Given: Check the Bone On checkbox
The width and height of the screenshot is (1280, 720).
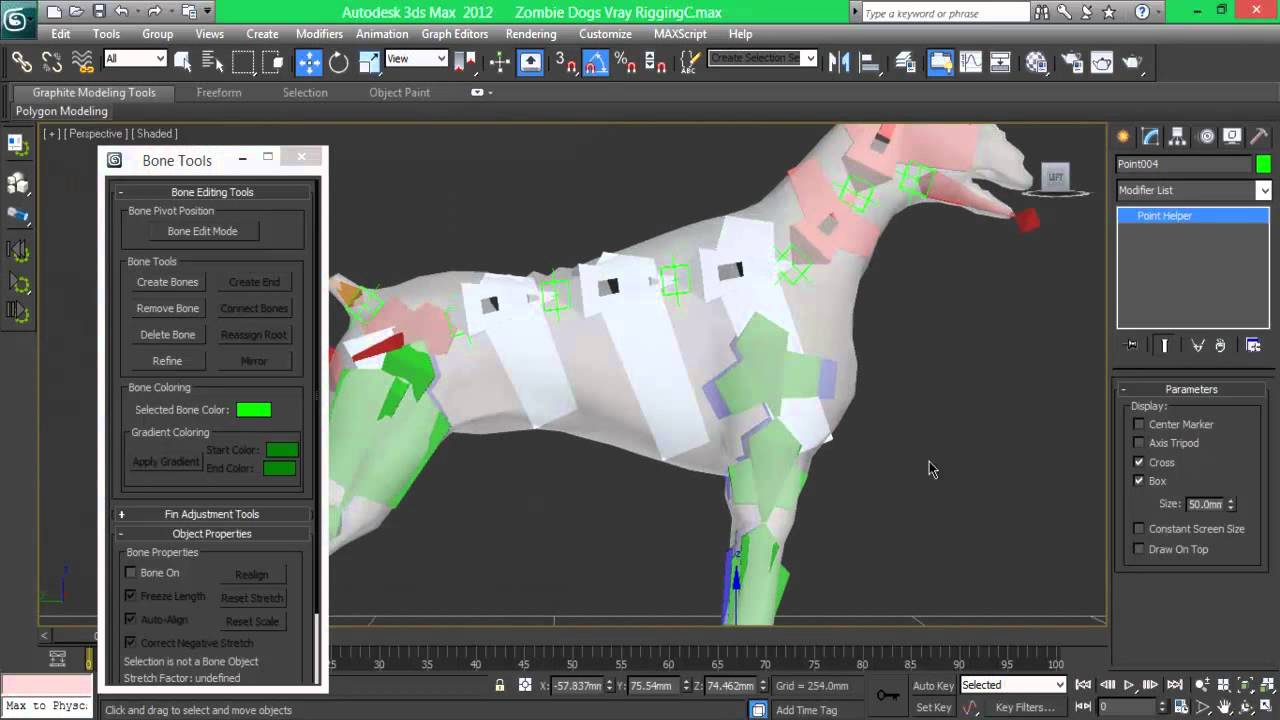Looking at the screenshot, I should [x=130, y=573].
